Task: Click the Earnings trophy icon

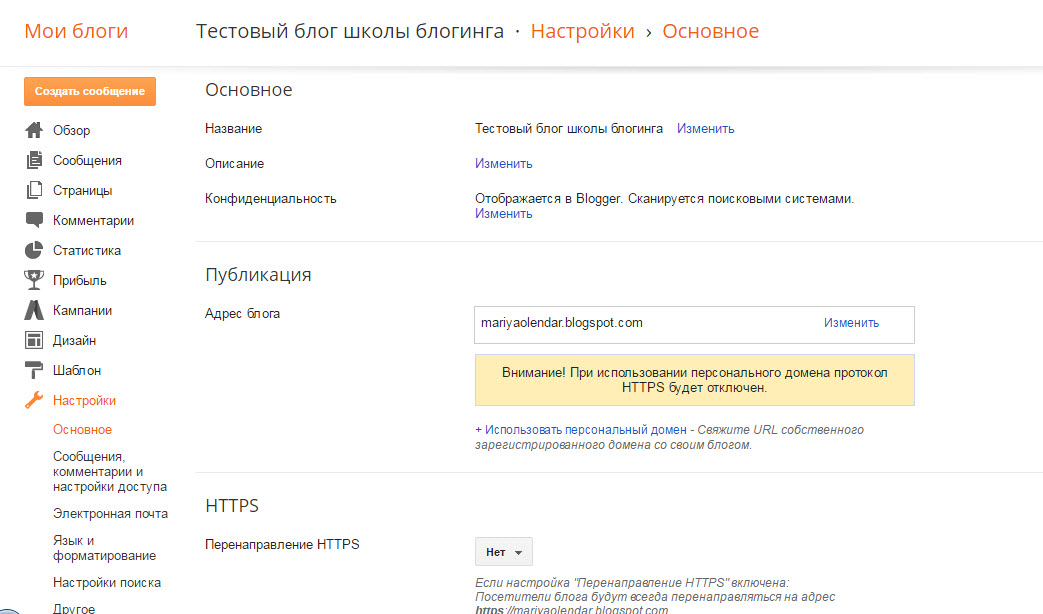Action: click(x=34, y=280)
